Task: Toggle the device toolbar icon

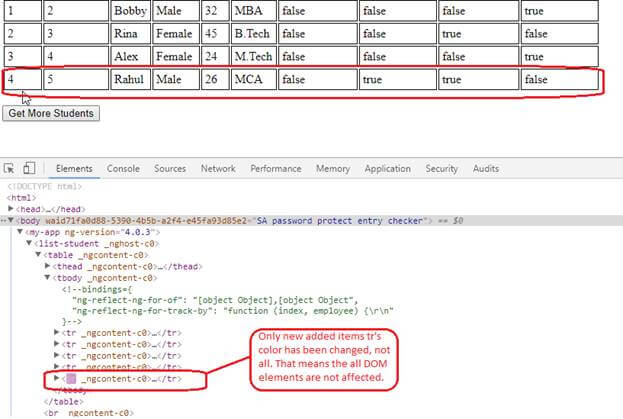Action: coord(29,168)
